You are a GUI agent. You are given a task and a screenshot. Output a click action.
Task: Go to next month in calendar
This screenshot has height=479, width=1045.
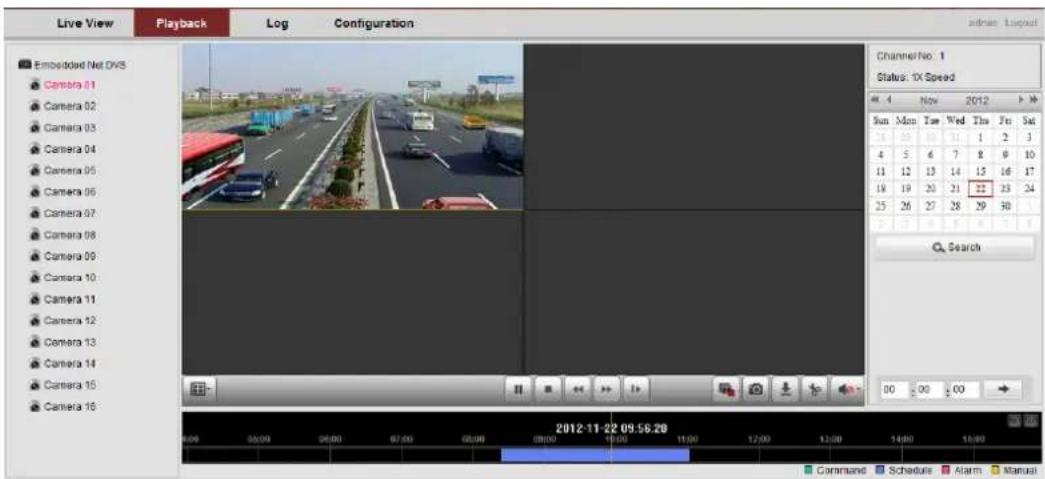tap(1022, 100)
